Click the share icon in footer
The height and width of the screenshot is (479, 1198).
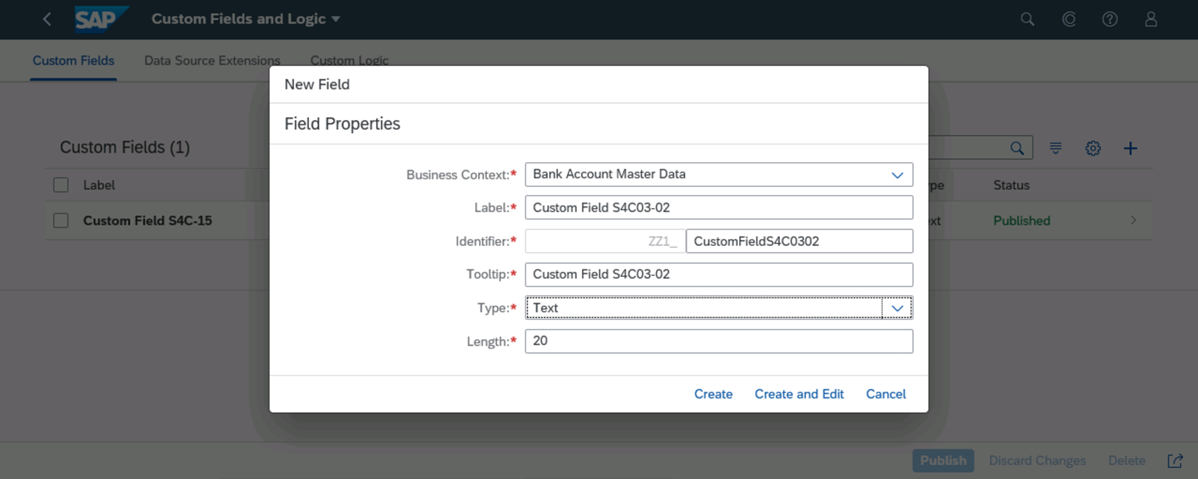pyautogui.click(x=1175, y=460)
